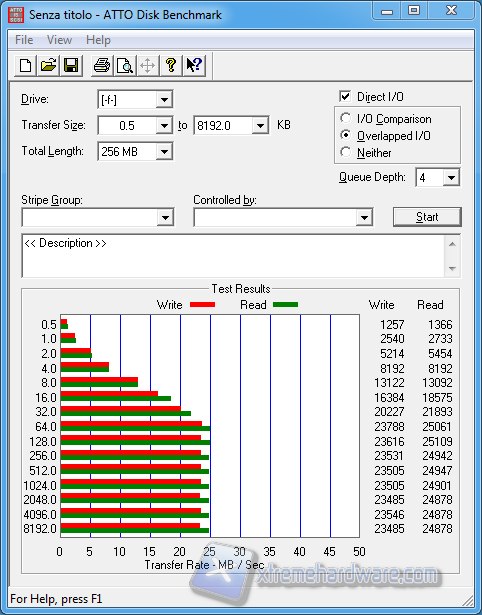Open the View menu
Image resolution: width=482 pixels, height=615 pixels.
[x=59, y=40]
